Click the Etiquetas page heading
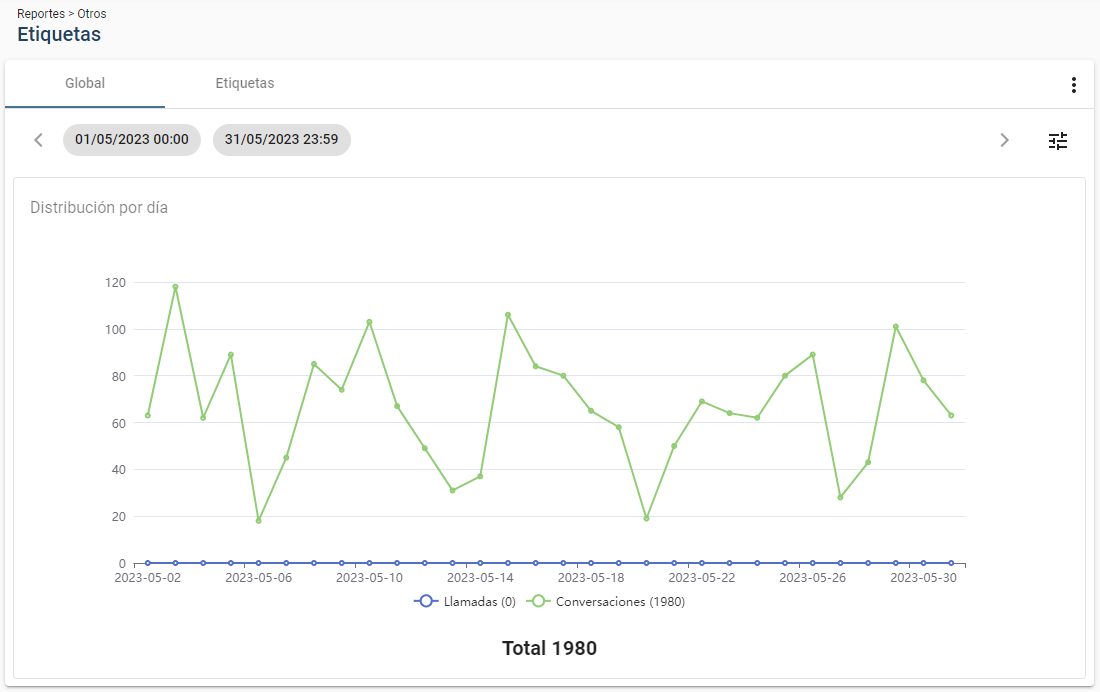The image size is (1100, 692). pyautogui.click(x=59, y=34)
